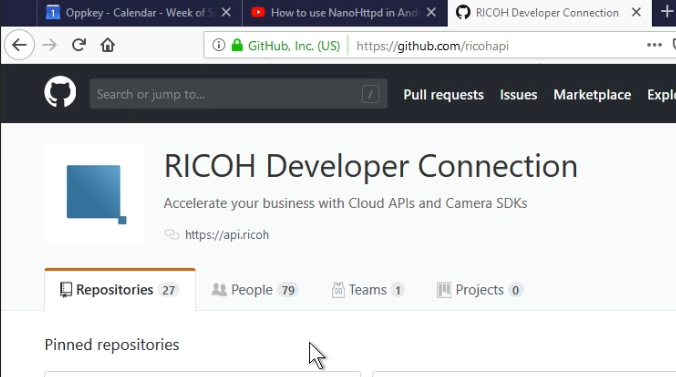676x377 pixels.
Task: Show site information via the info icon
Action: pyautogui.click(x=219, y=45)
